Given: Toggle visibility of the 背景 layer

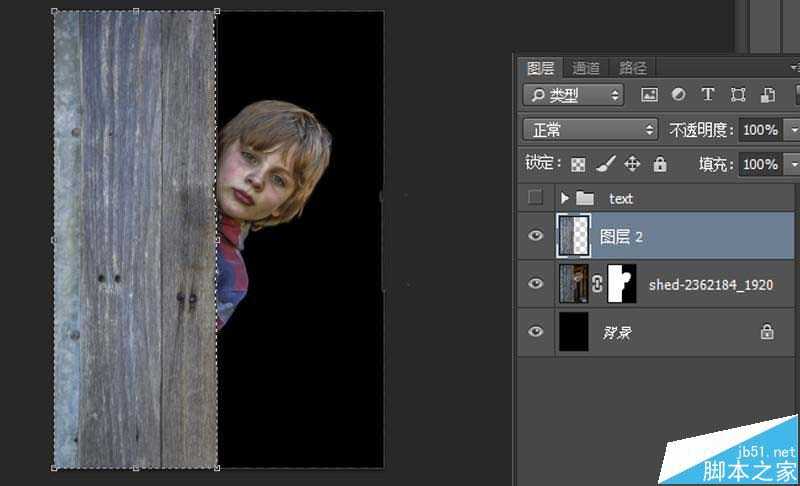Looking at the screenshot, I should (536, 332).
